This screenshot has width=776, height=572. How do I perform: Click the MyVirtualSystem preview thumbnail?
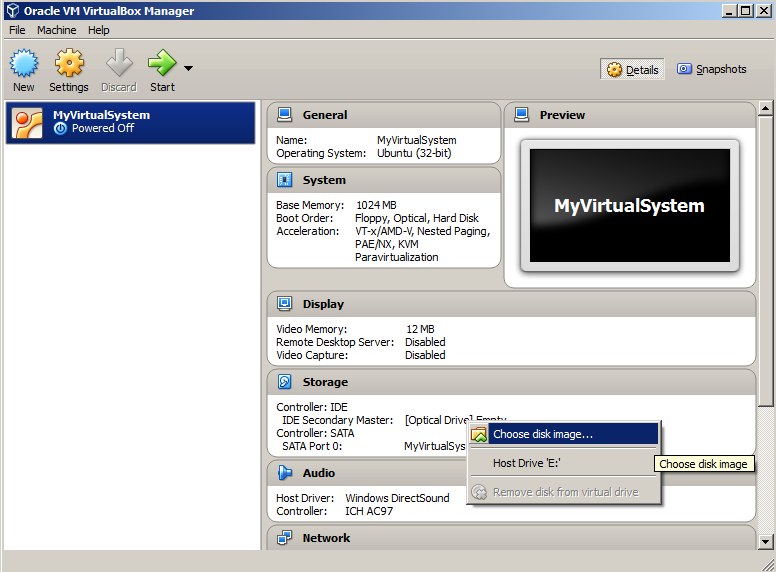(630, 205)
